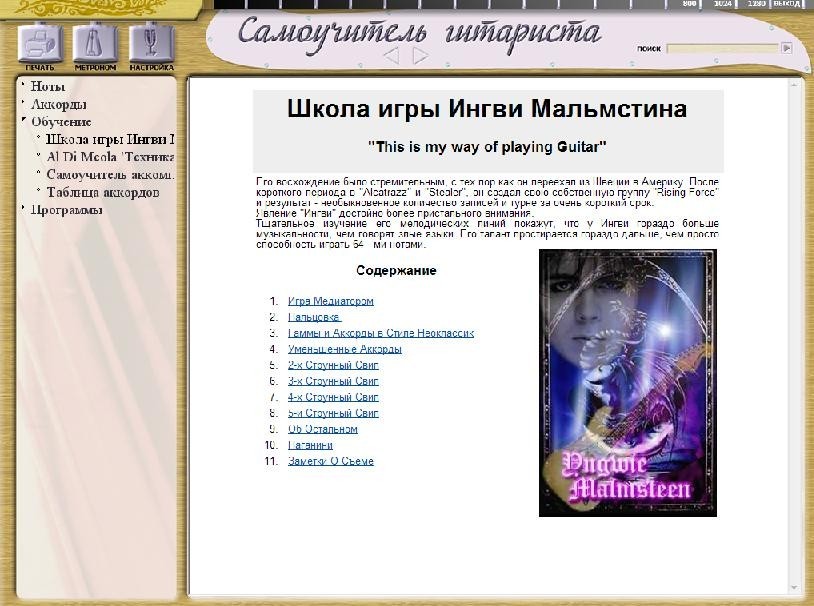Open the Игра Медиатором chapter link
The width and height of the screenshot is (814, 606).
pos(331,301)
